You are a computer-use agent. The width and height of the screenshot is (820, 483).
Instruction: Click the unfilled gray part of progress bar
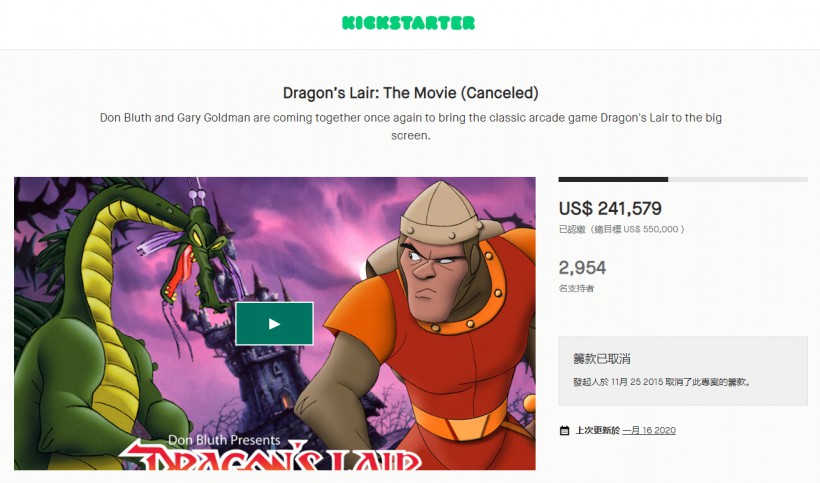point(738,179)
